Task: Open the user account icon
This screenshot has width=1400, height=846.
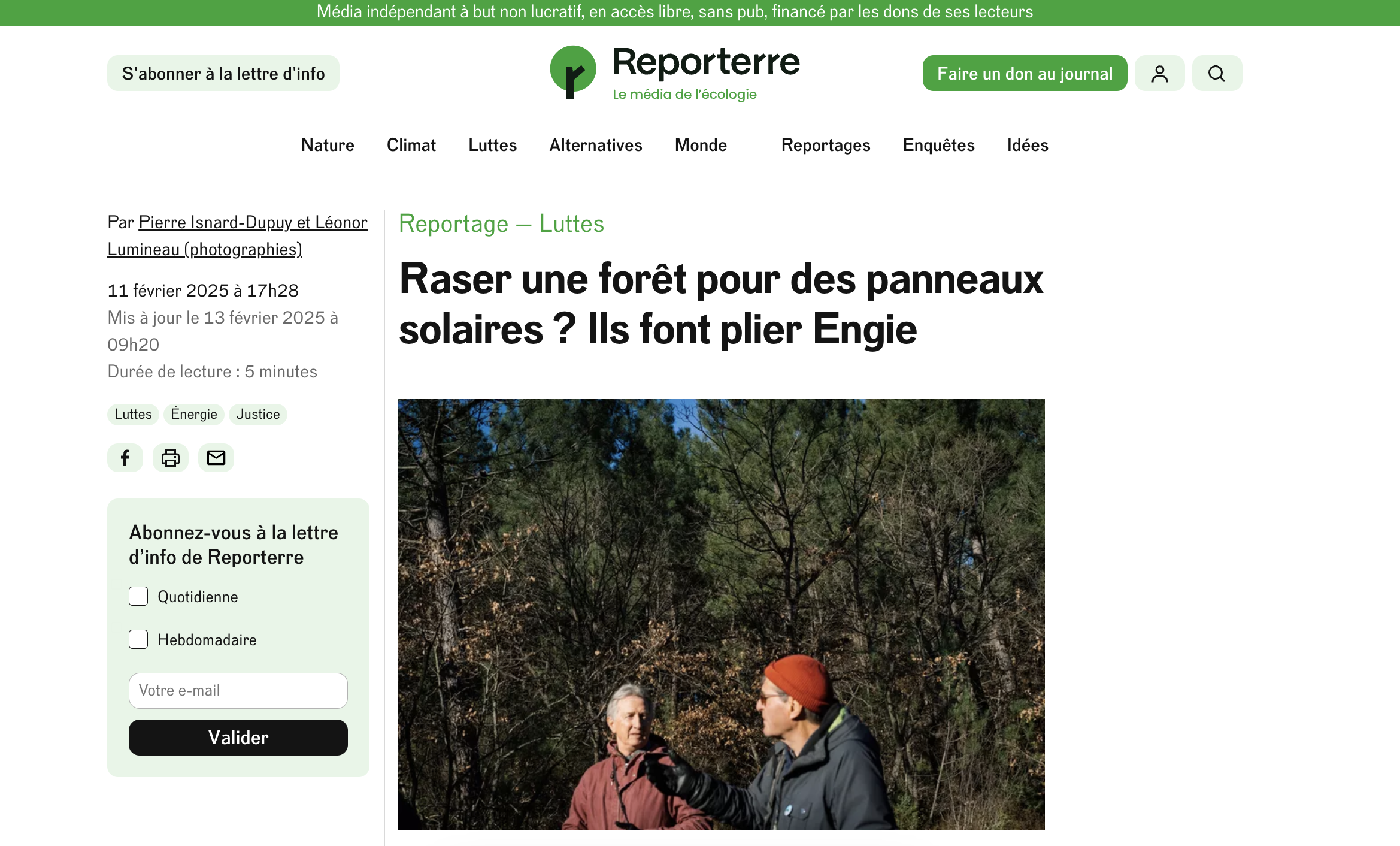Action: (x=1159, y=73)
